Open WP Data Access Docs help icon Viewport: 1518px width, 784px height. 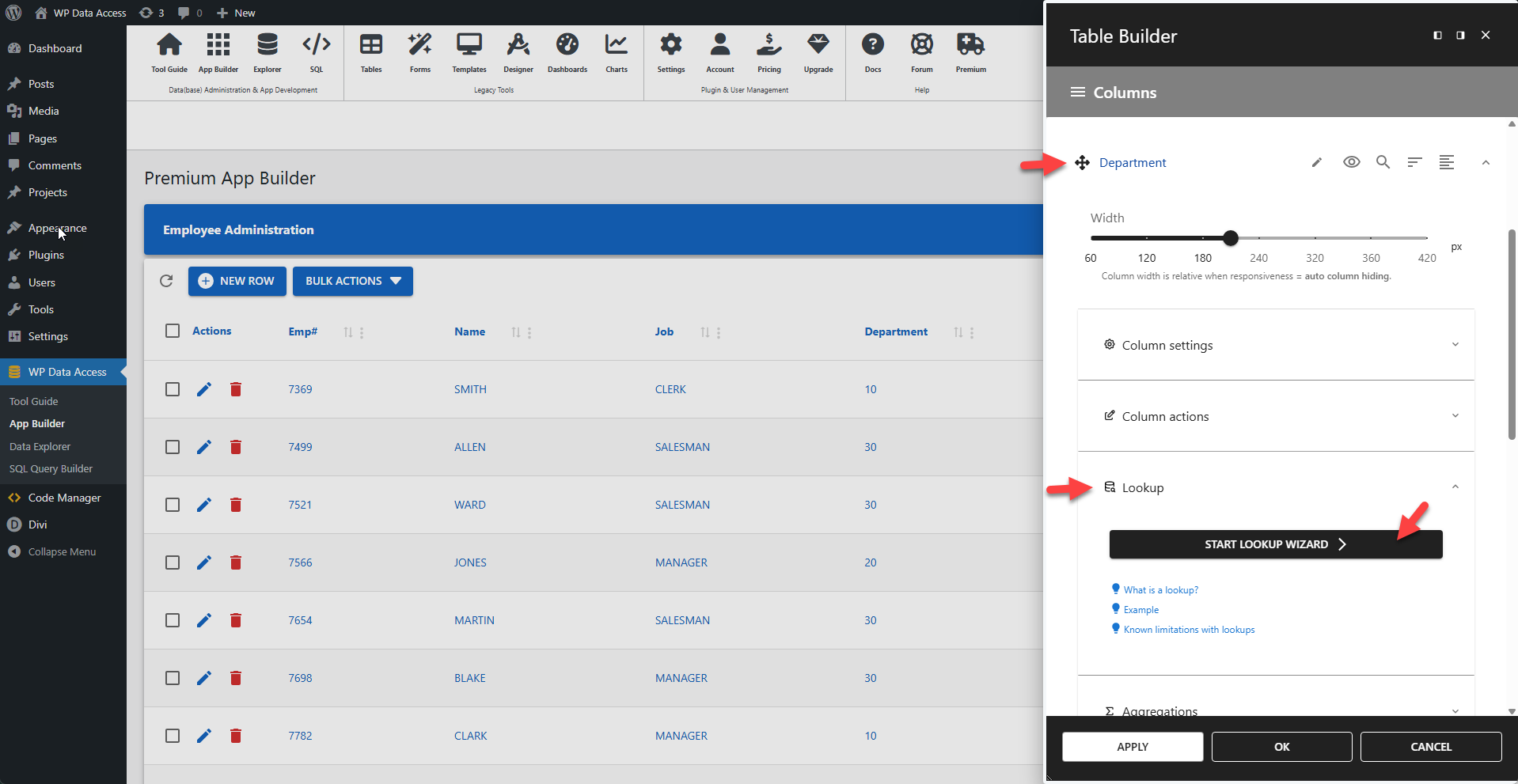click(x=873, y=51)
